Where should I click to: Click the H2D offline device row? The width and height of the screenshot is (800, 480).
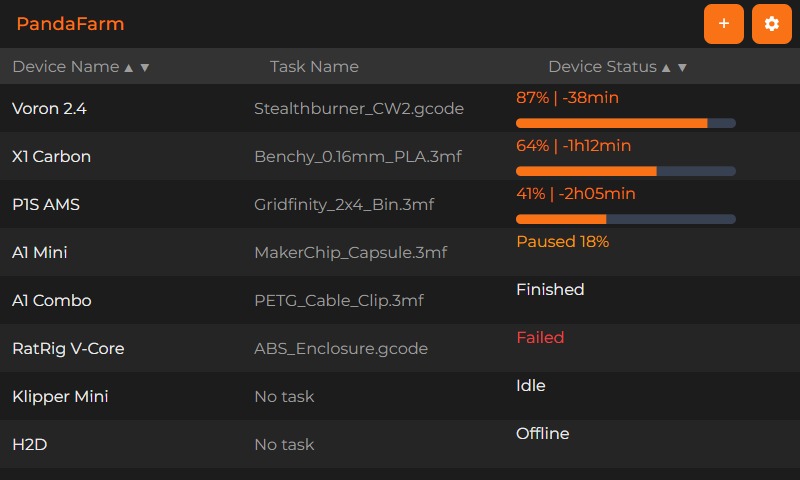point(400,444)
